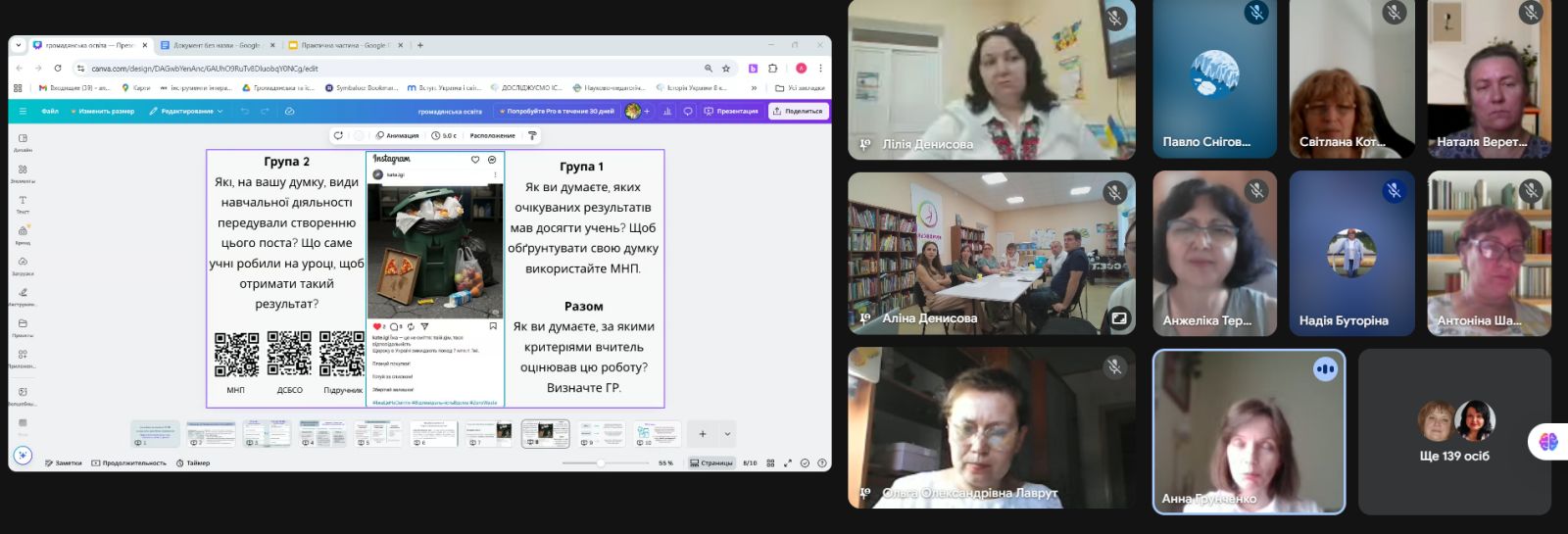Click the 55 % zoom value

coord(665,462)
